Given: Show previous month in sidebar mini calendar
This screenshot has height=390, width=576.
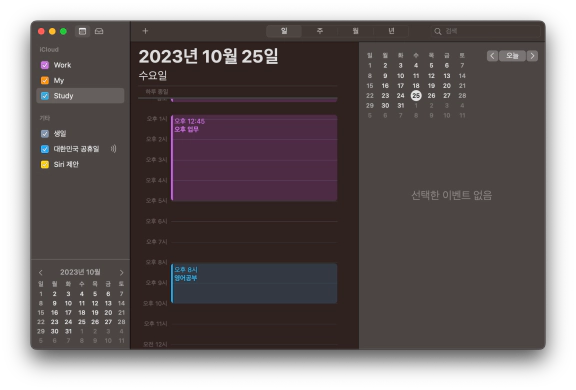Looking at the screenshot, I should (41, 272).
